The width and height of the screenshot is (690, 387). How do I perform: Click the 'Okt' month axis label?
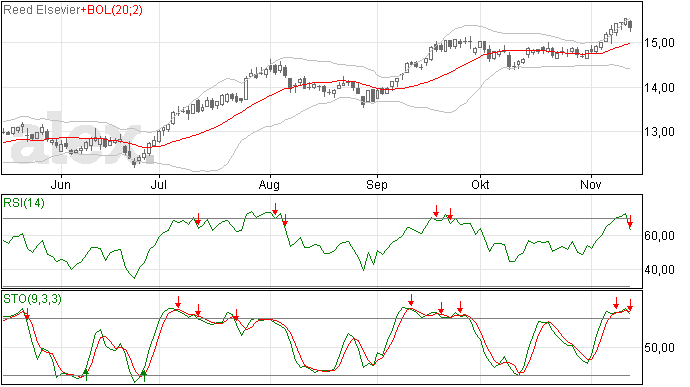coord(480,184)
